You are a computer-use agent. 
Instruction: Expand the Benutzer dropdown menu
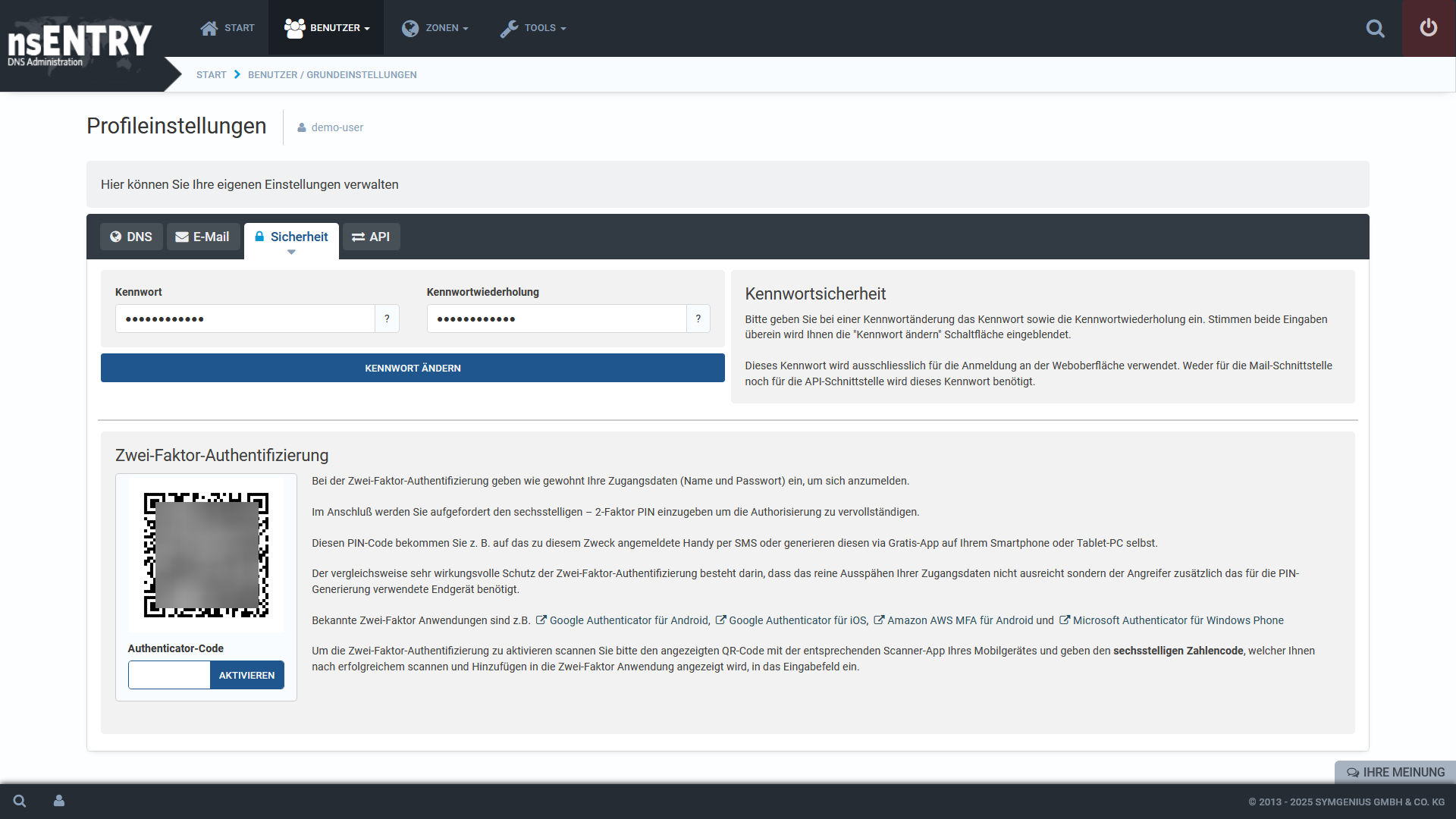327,28
